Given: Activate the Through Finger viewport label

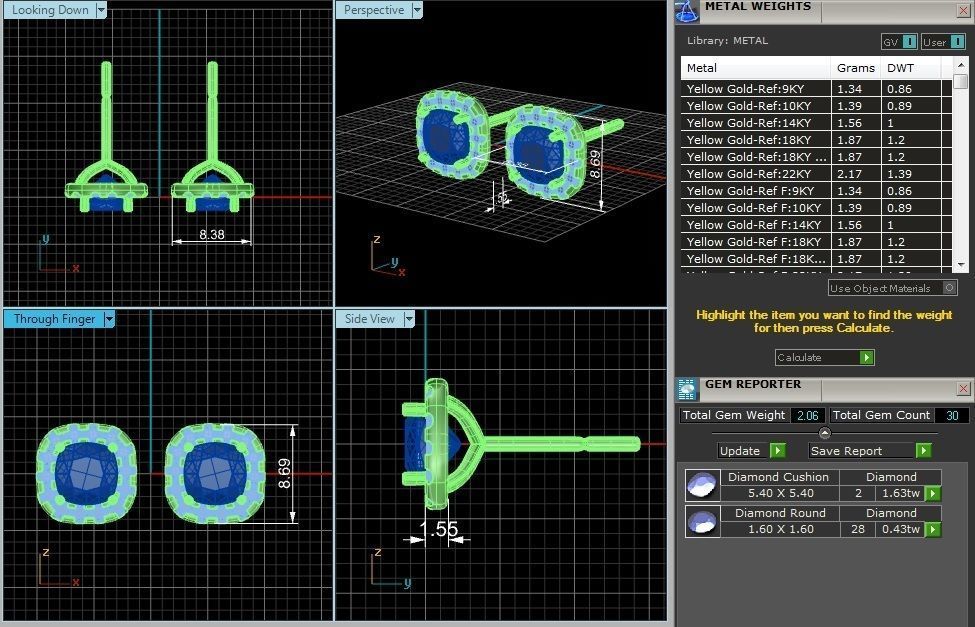Looking at the screenshot, I should coord(54,319).
